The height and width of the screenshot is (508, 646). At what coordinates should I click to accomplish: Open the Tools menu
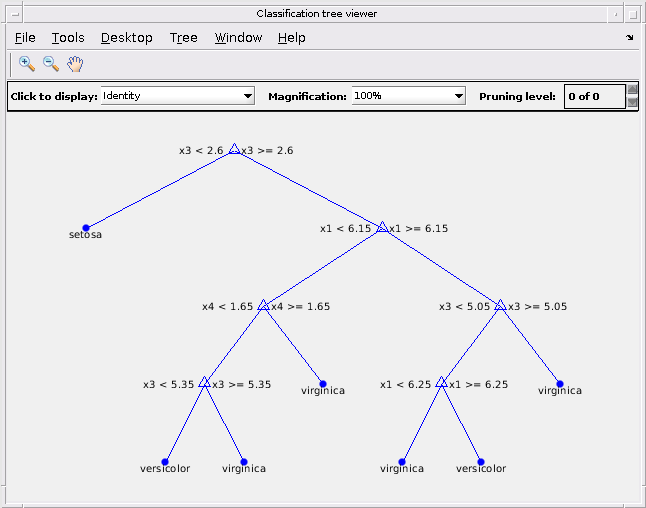[x=68, y=37]
